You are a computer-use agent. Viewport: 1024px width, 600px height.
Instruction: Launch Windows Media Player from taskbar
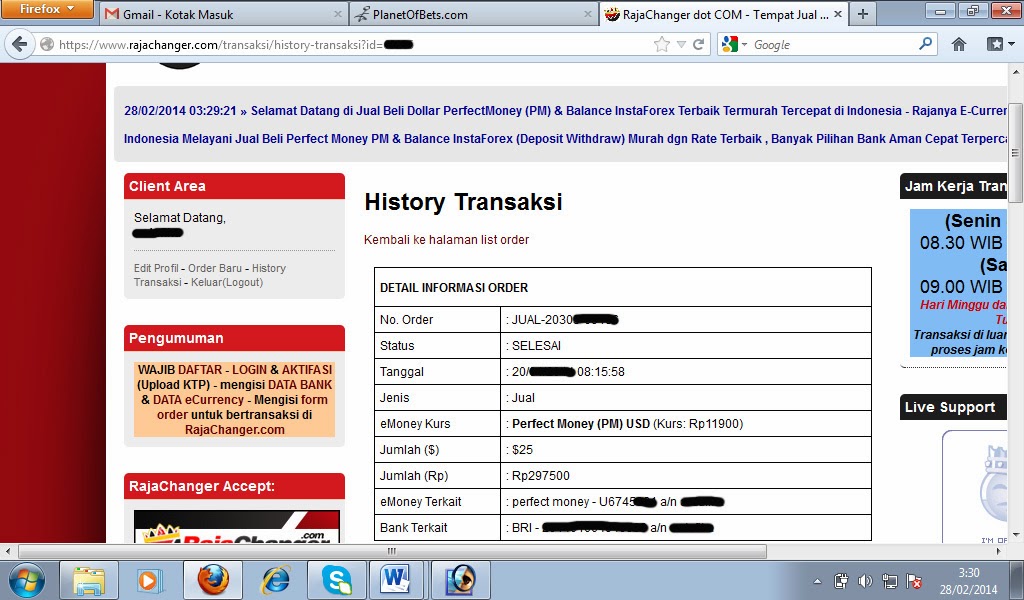coord(150,580)
